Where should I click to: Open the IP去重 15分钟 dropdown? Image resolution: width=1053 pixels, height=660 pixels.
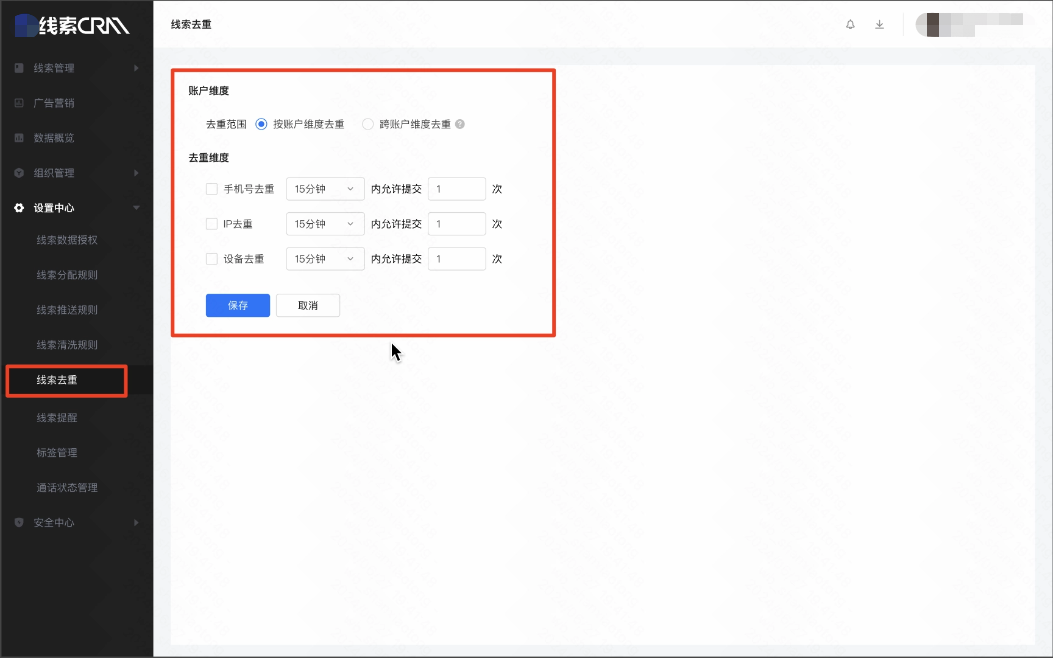click(x=325, y=224)
